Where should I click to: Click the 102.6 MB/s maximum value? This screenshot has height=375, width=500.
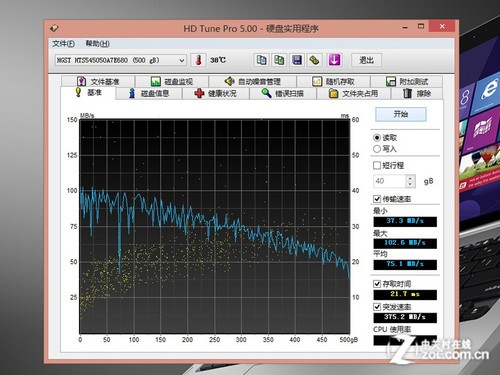[x=405, y=243]
